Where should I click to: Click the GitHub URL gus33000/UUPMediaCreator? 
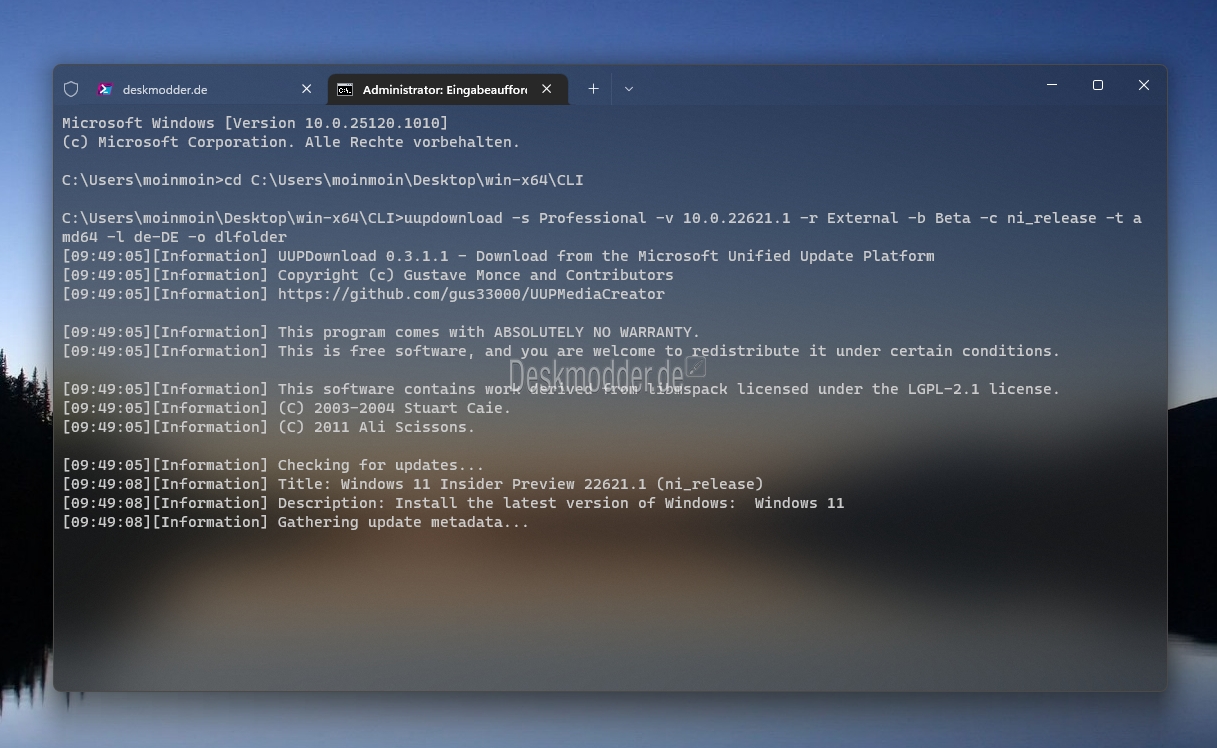pos(471,294)
